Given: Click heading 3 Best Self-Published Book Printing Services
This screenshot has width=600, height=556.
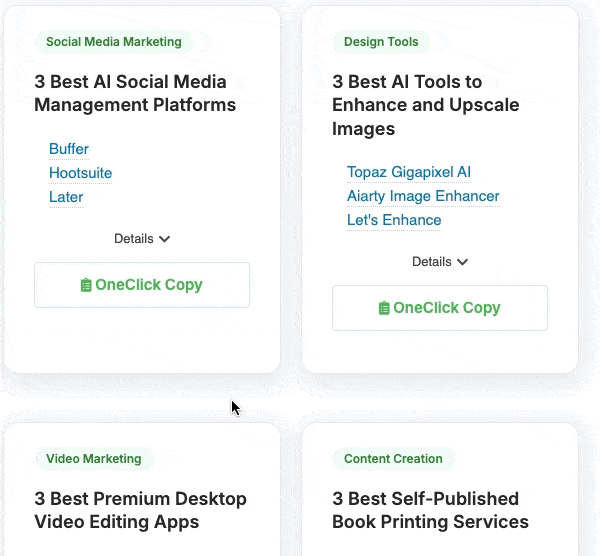Looking at the screenshot, I should (x=430, y=510).
